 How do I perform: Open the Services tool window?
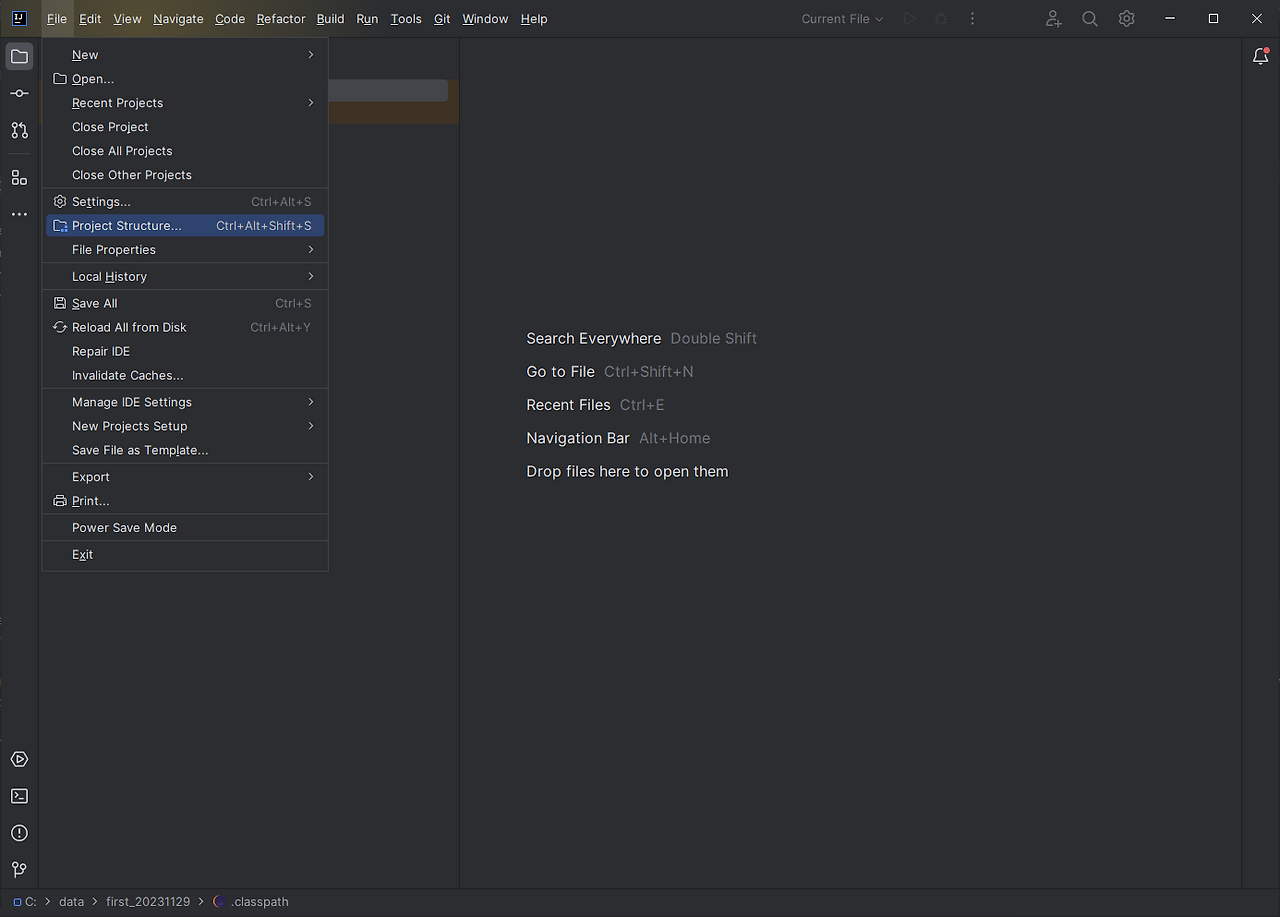pyautogui.click(x=19, y=759)
